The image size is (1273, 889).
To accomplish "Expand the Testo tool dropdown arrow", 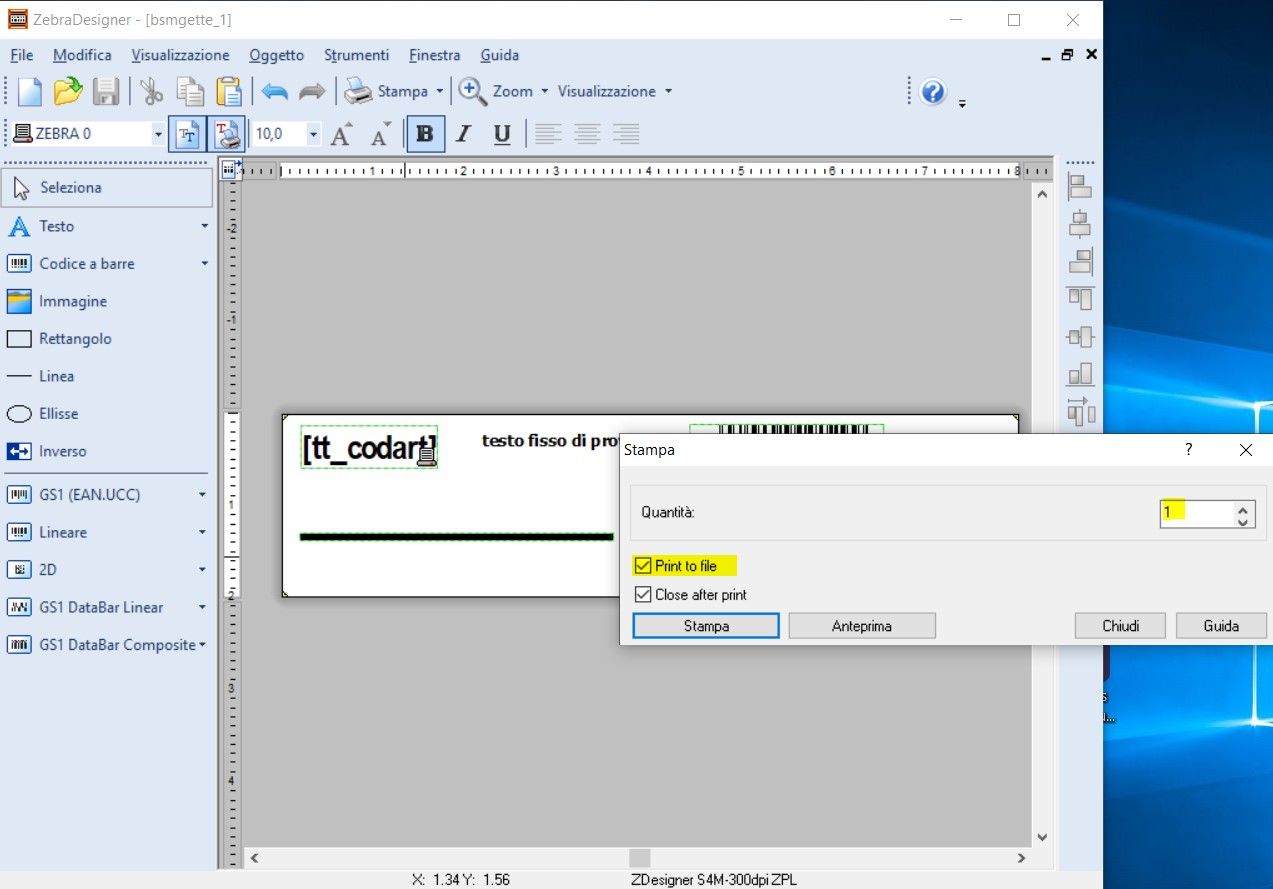I will coord(204,226).
